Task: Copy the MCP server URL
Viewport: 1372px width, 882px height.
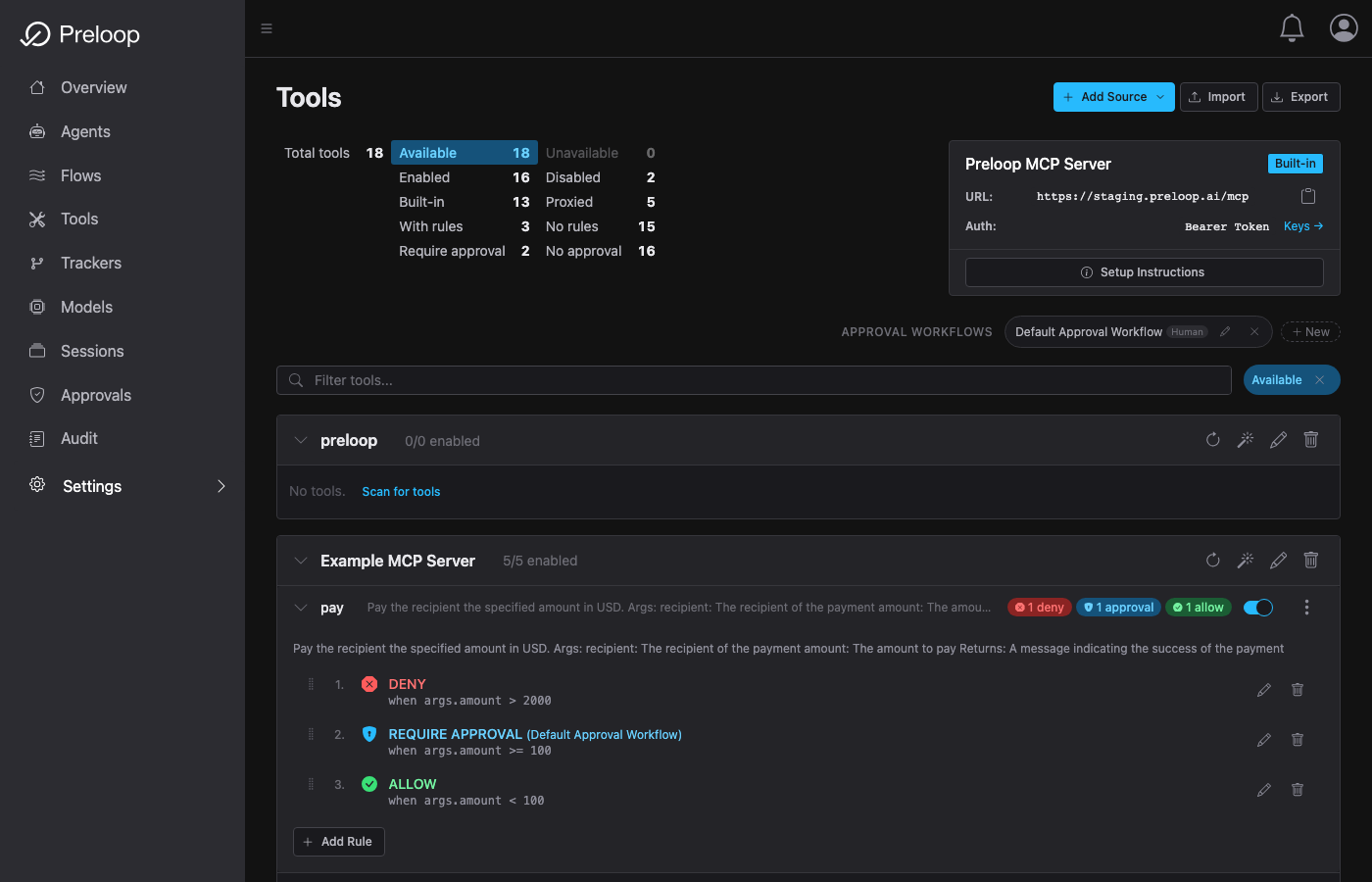Action: (x=1308, y=196)
